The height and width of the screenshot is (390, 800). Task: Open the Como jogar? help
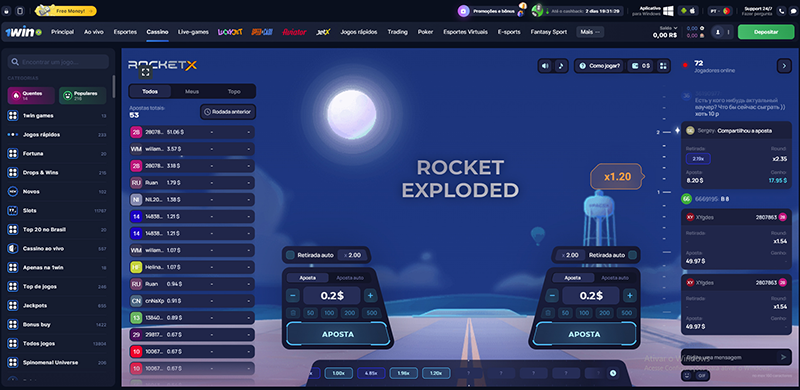pos(600,66)
